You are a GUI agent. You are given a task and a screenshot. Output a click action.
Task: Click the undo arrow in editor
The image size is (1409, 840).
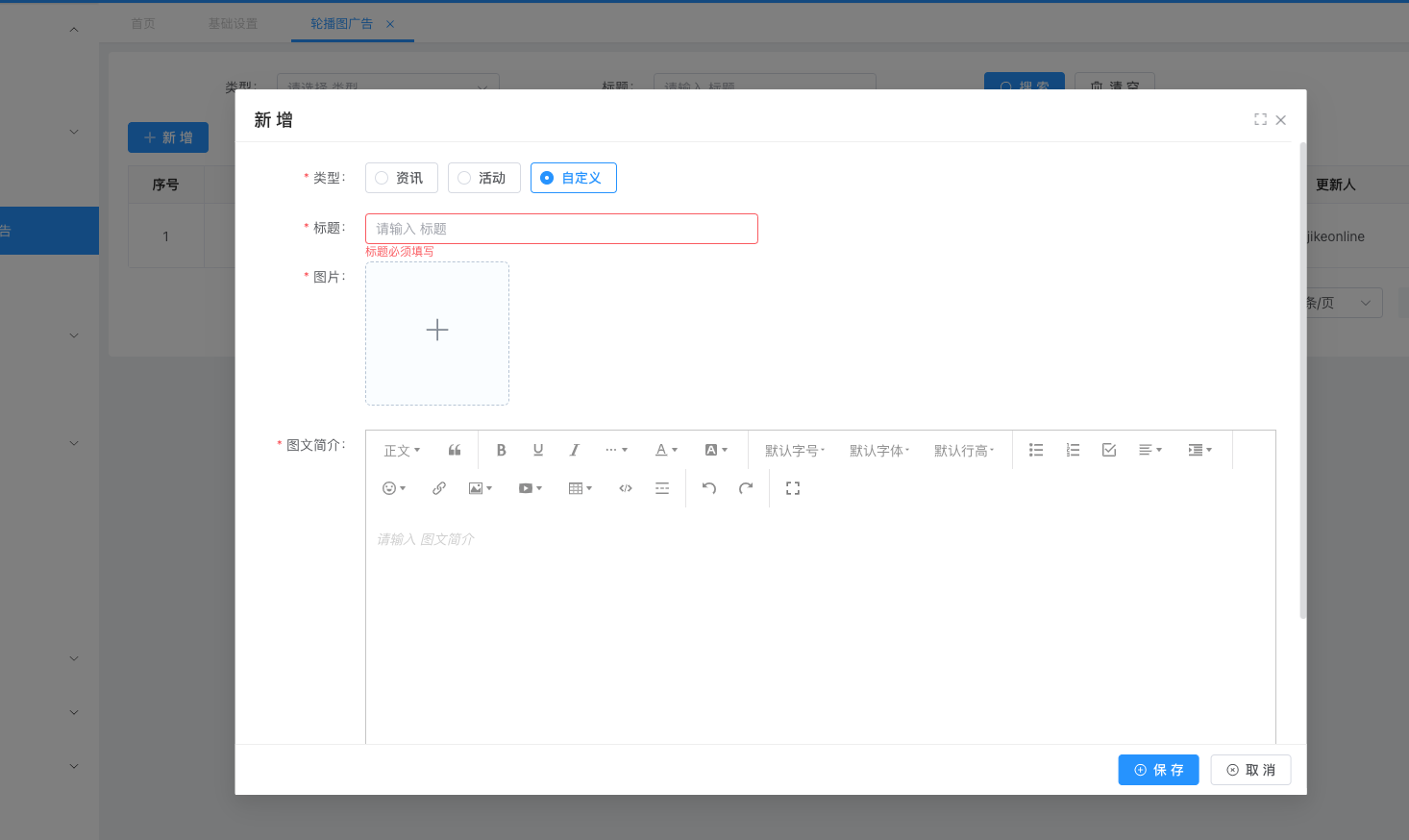pos(709,488)
